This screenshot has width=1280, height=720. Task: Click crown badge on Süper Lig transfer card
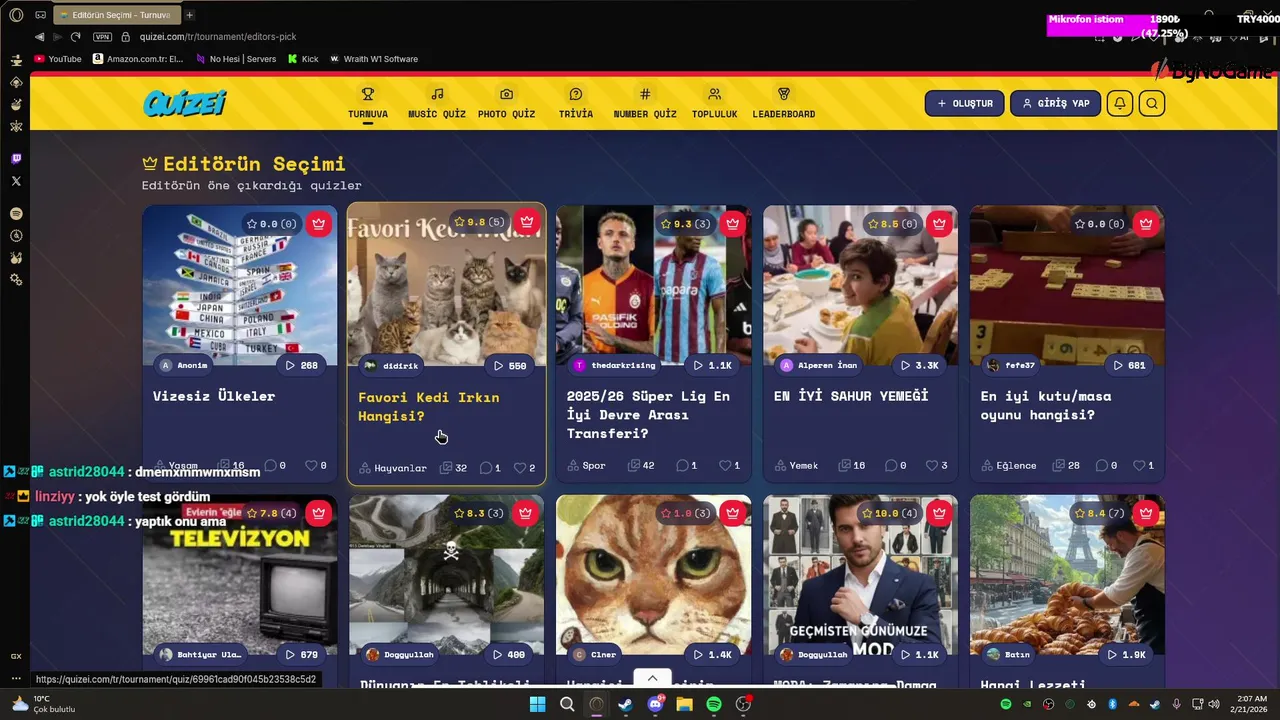(x=733, y=224)
